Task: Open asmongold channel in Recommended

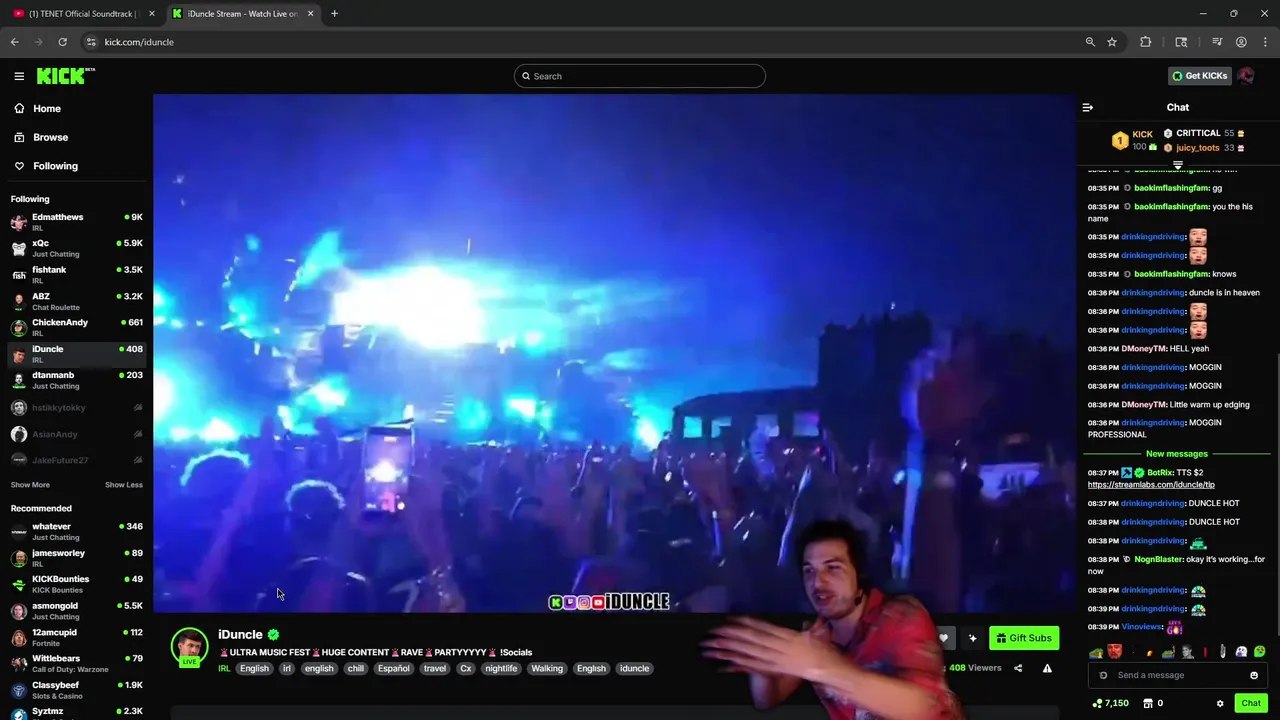Action: click(x=76, y=610)
